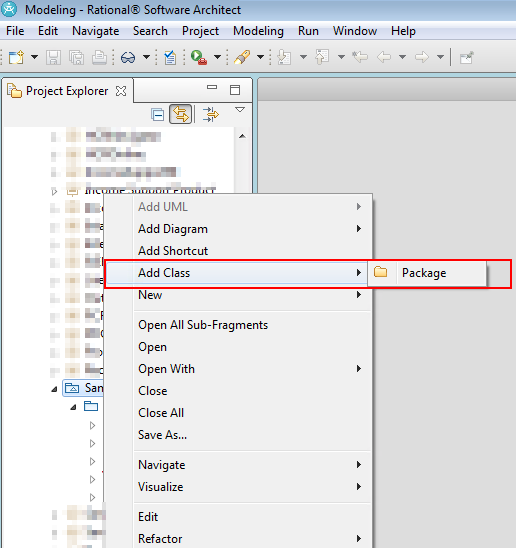Close the Project Explorer view tab
The image size is (516, 548).
121,91
